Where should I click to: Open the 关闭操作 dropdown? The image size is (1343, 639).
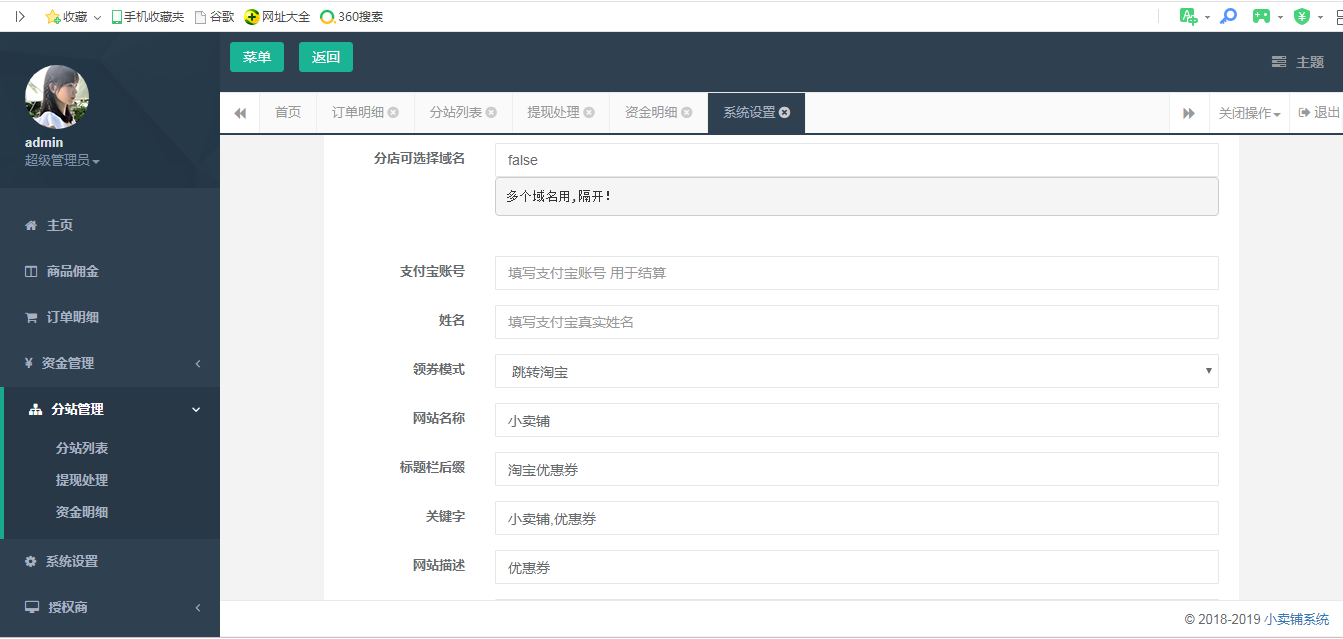pyautogui.click(x=1249, y=113)
